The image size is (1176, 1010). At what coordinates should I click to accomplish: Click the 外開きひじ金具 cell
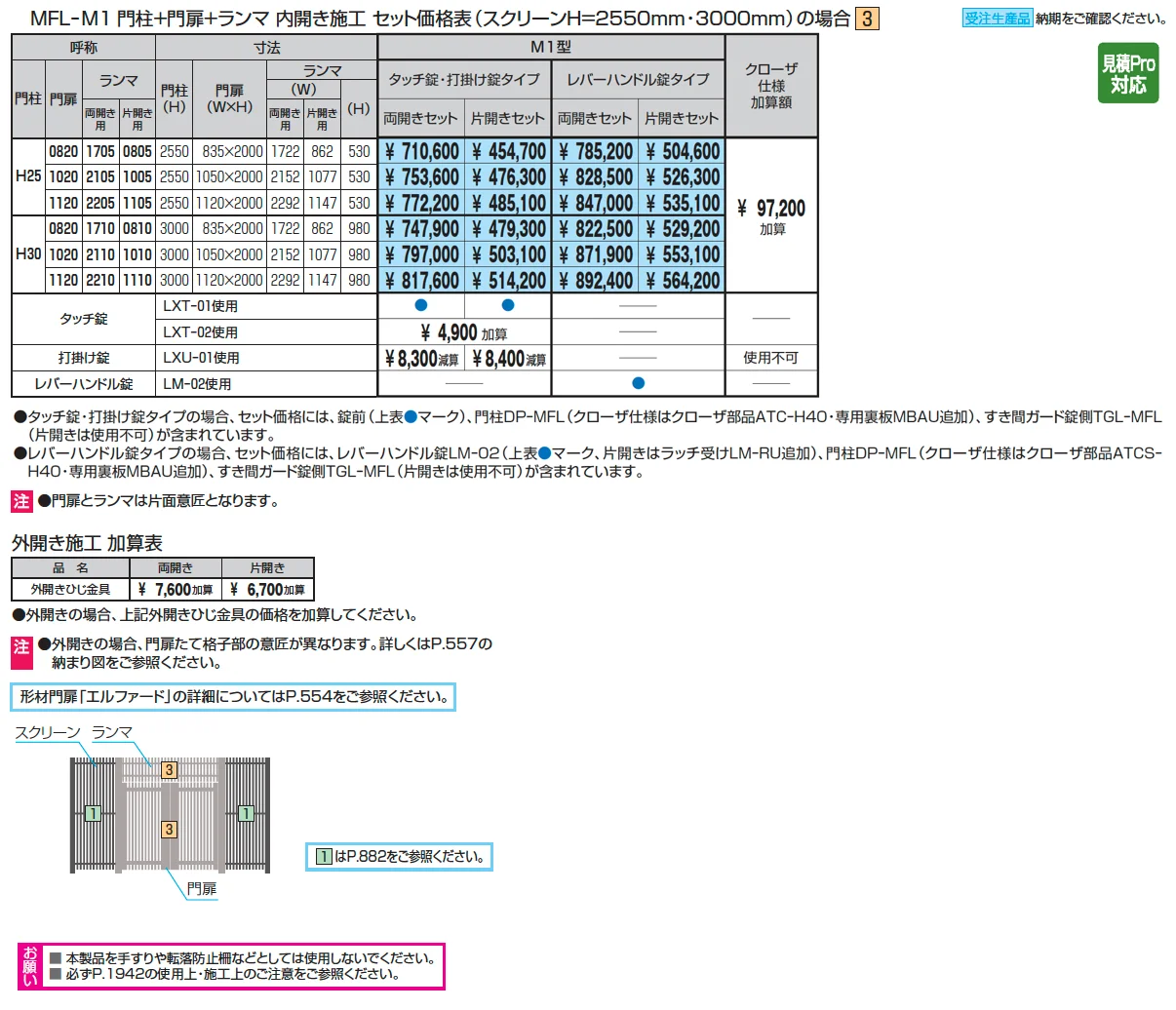[x=70, y=590]
